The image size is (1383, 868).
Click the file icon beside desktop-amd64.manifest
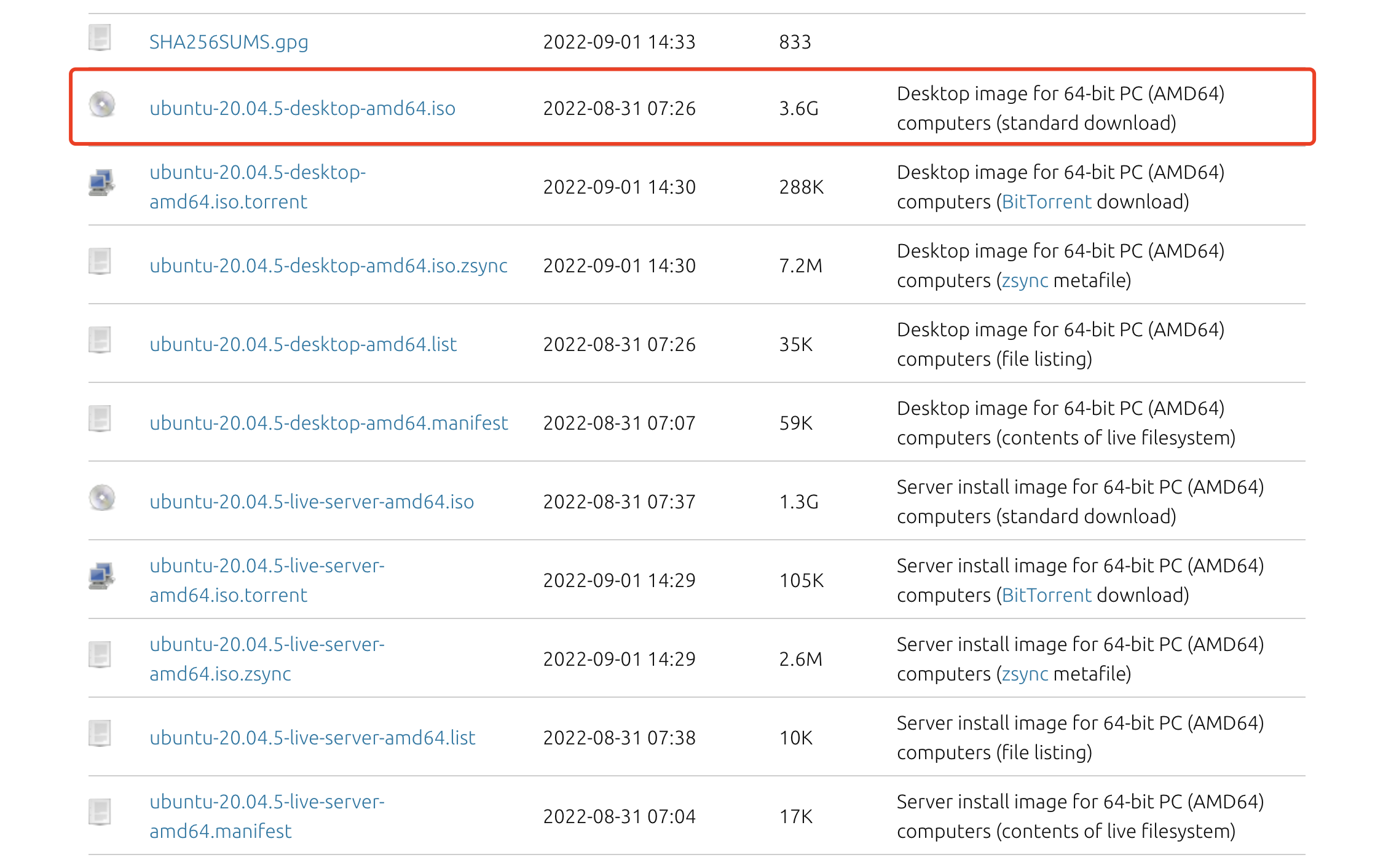point(100,419)
